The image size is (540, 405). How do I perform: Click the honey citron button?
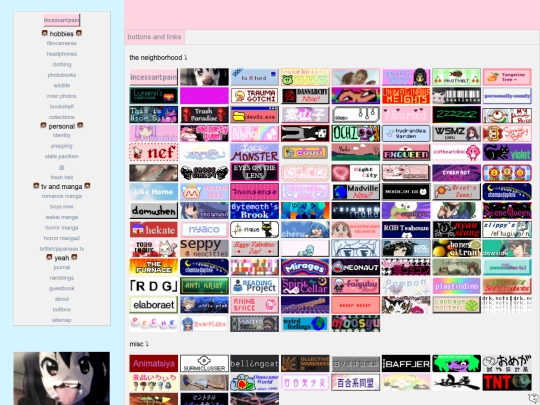457,248
